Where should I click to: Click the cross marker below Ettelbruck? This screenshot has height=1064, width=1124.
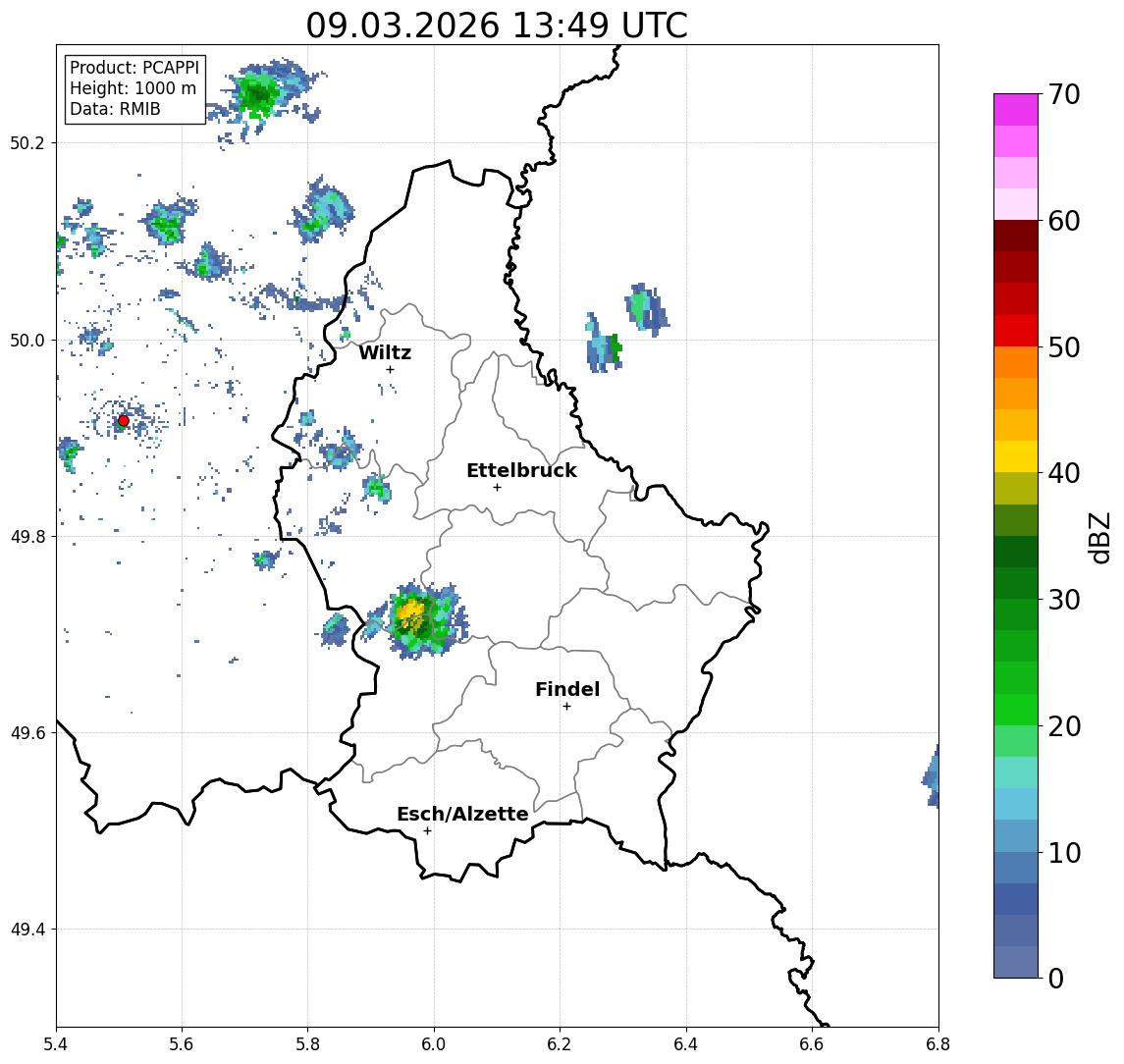(x=497, y=488)
